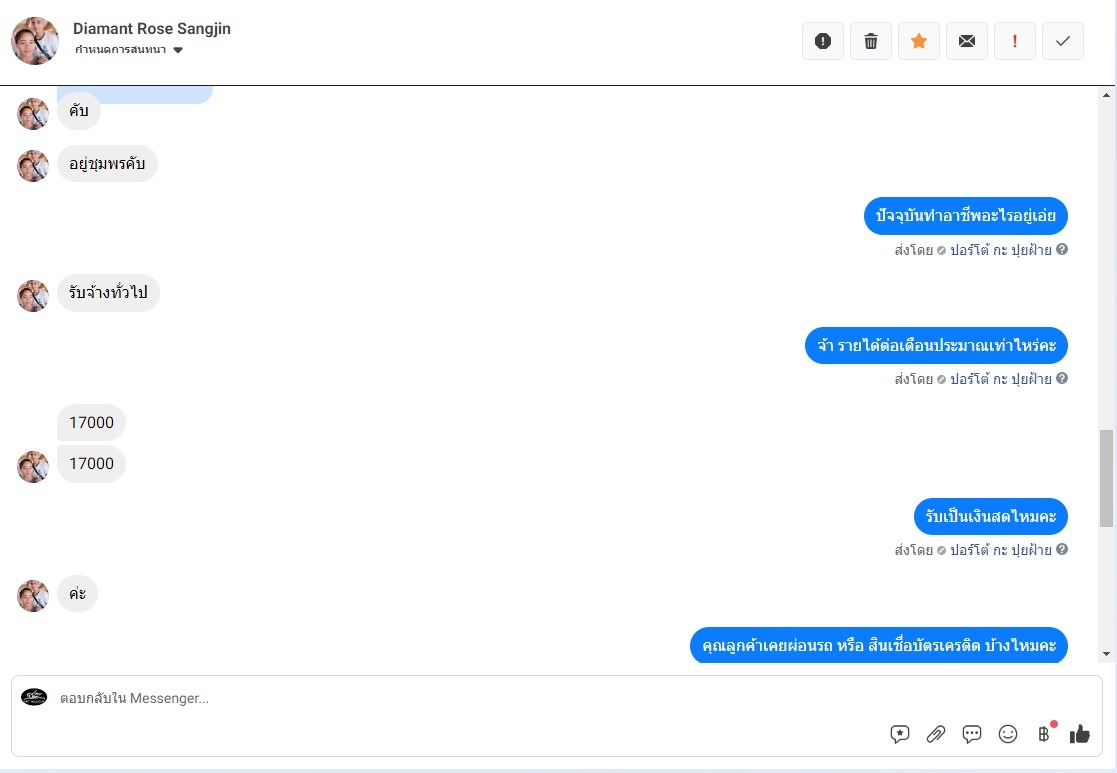Toggle the orange star follow-up marker
This screenshot has width=1117, height=773.
pos(919,41)
